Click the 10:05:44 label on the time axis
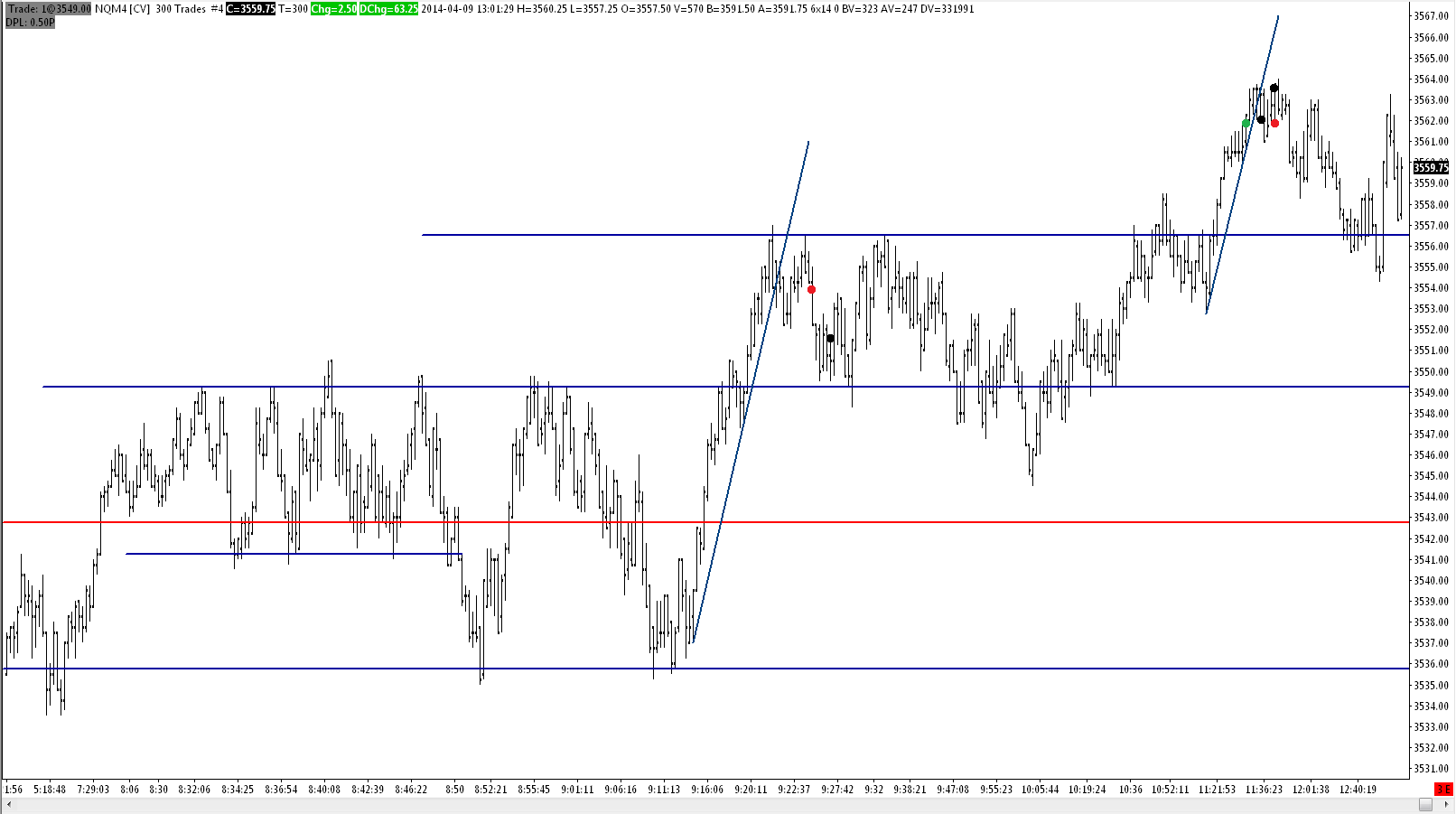 [x=1041, y=790]
